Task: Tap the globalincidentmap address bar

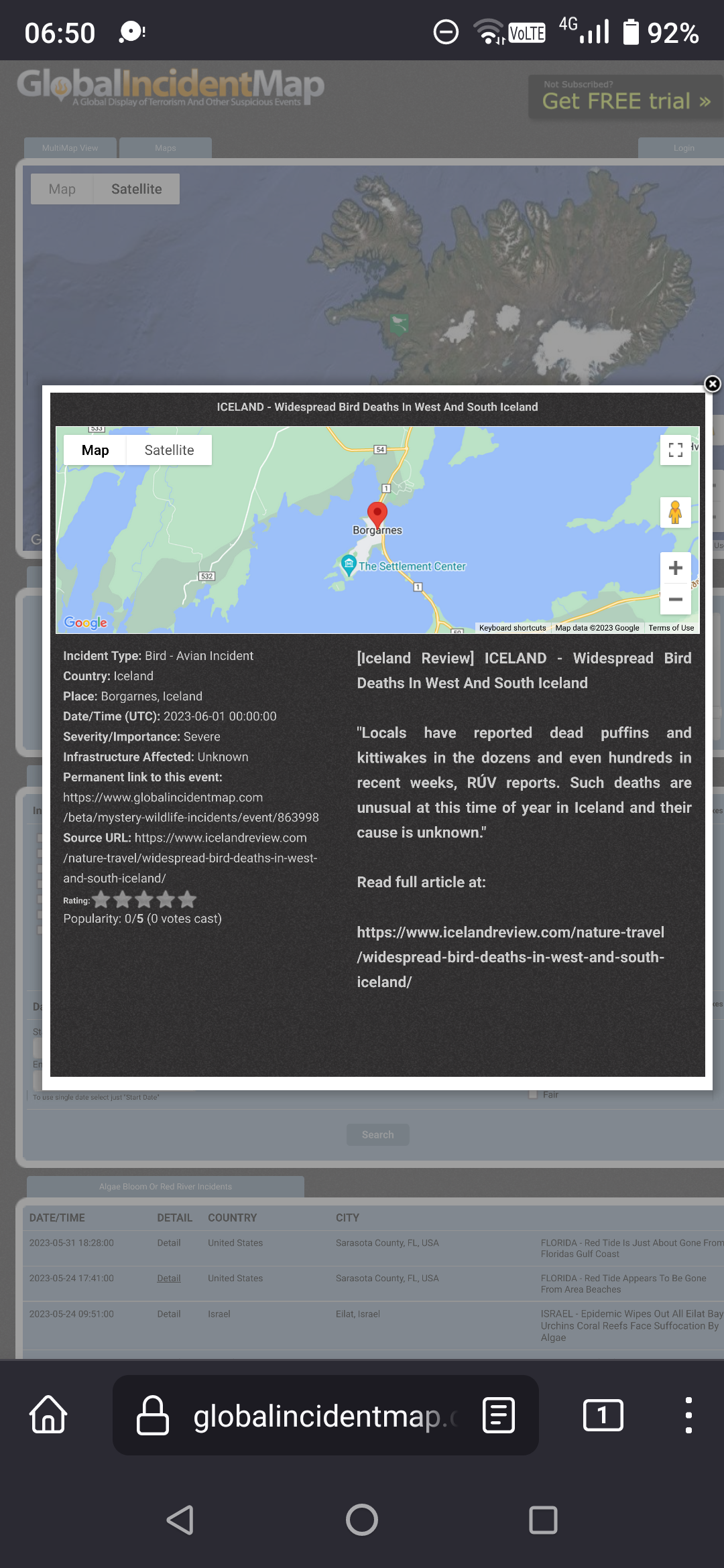Action: coord(315,1417)
